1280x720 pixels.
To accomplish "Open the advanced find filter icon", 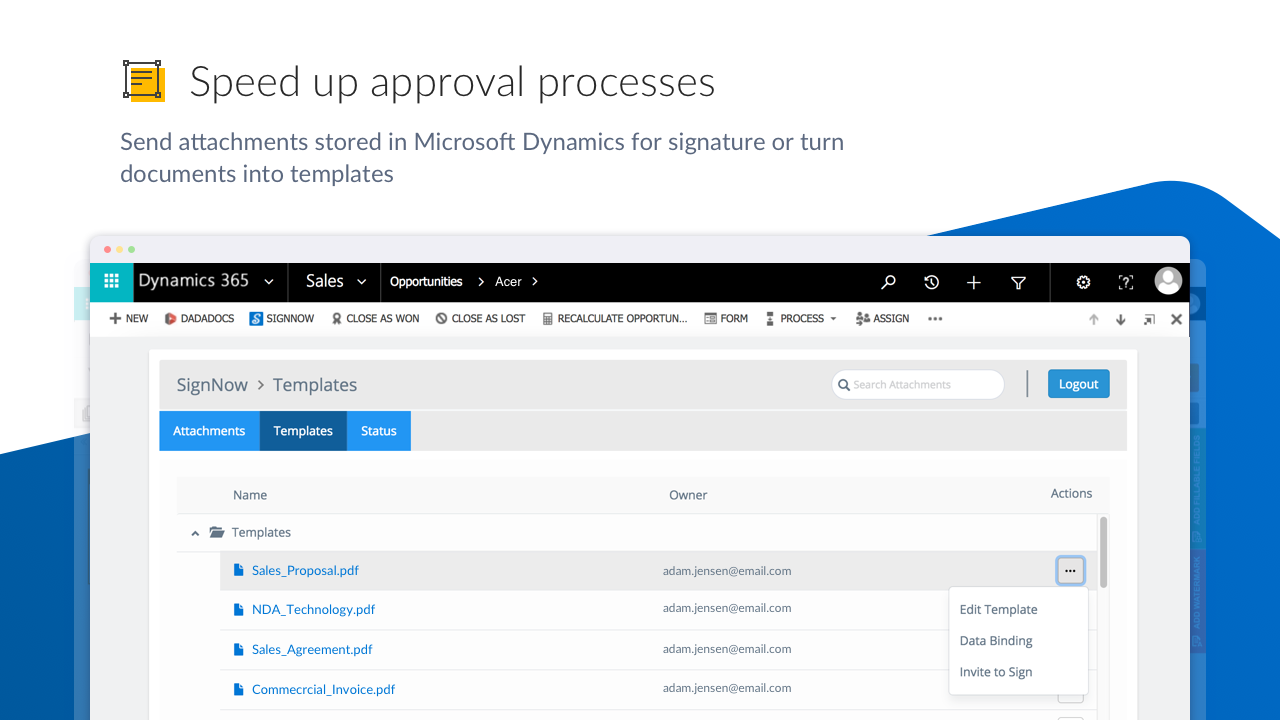I will (1018, 283).
